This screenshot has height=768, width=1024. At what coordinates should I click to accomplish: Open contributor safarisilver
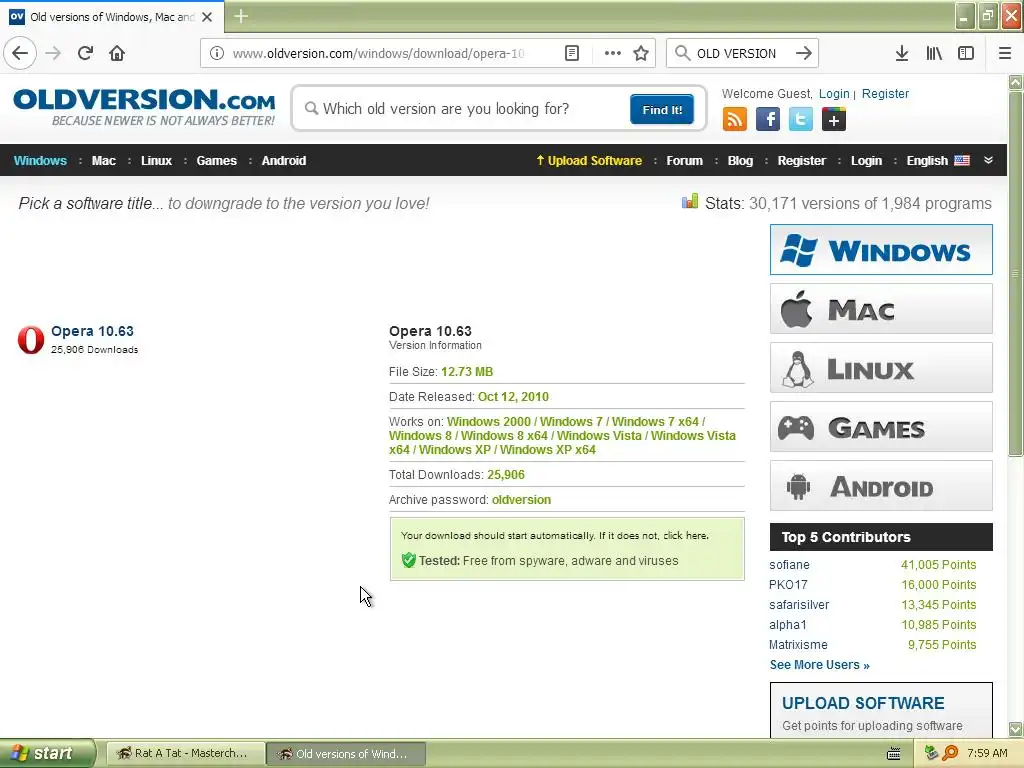[x=799, y=605]
